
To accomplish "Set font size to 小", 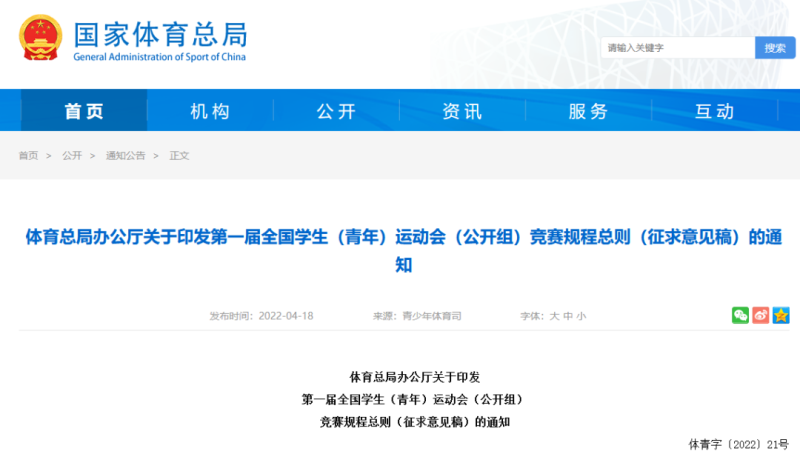I will (581, 316).
